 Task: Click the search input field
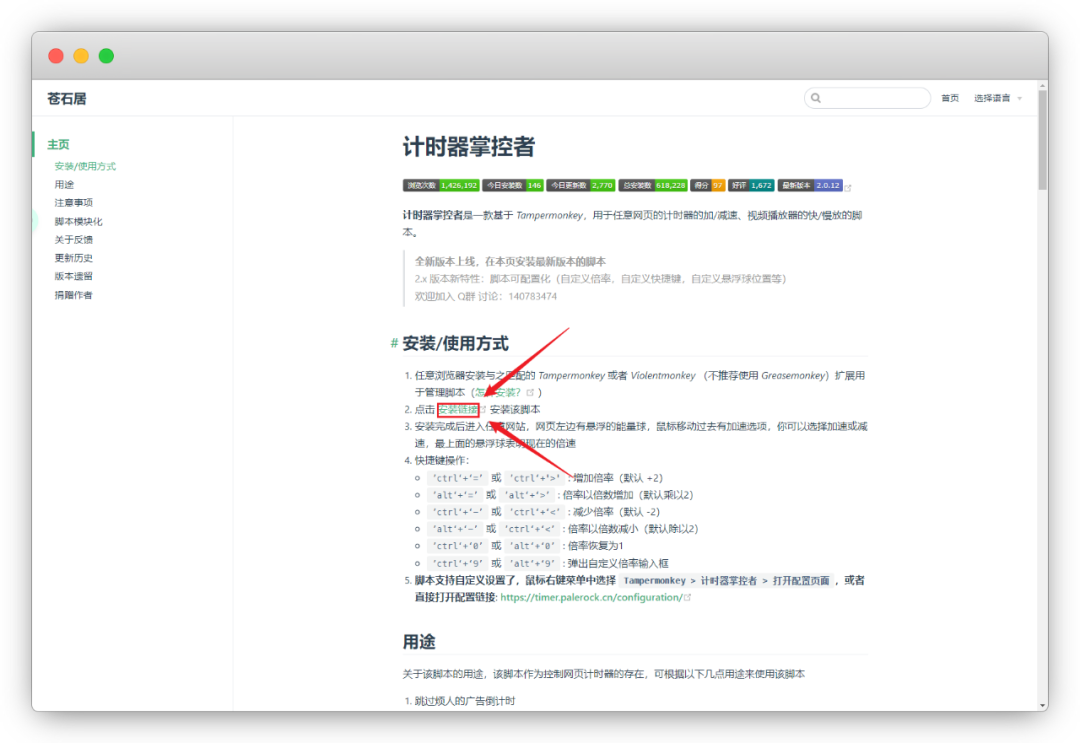tap(867, 98)
